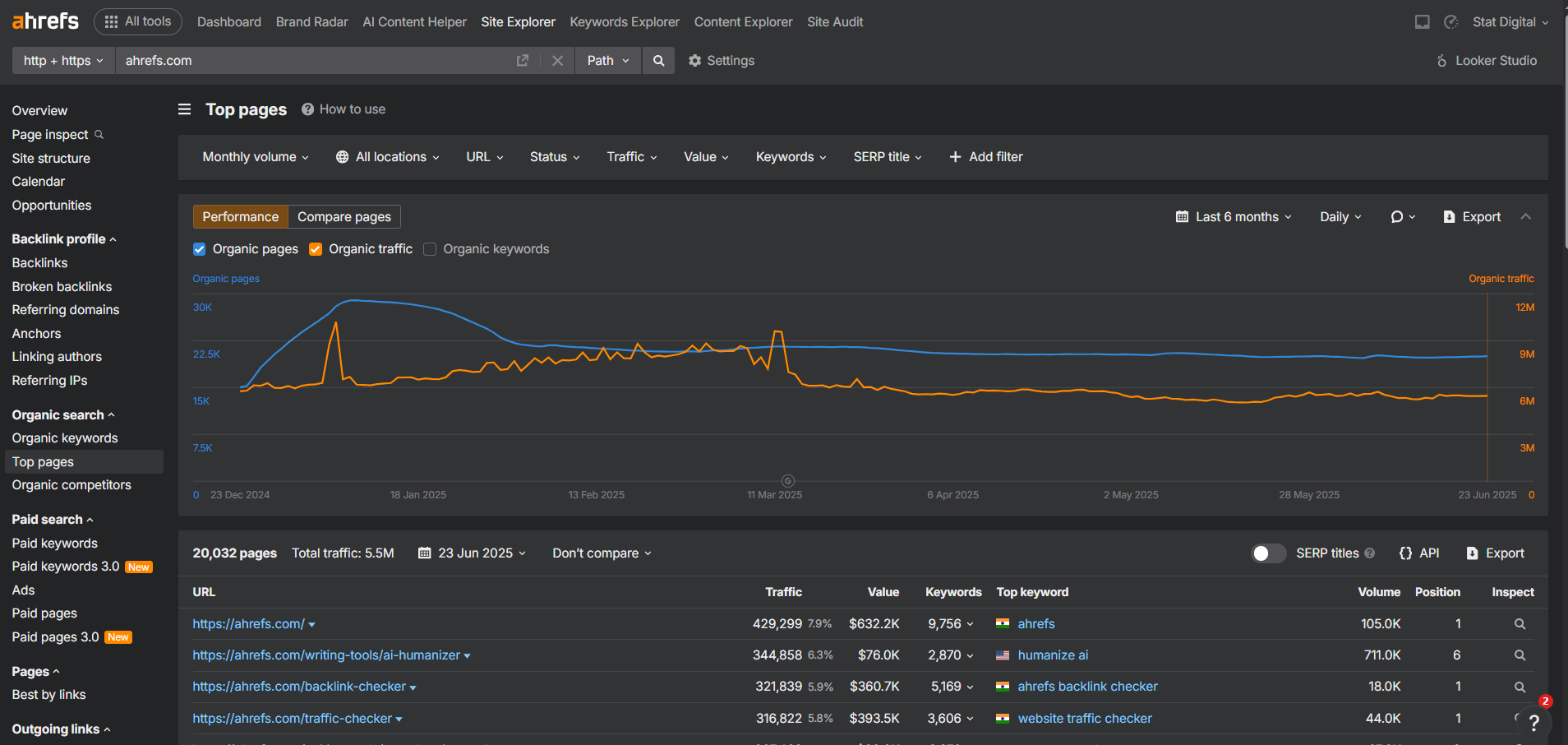Open the http + https protocol dropdown
The image size is (1568, 745).
tap(63, 61)
